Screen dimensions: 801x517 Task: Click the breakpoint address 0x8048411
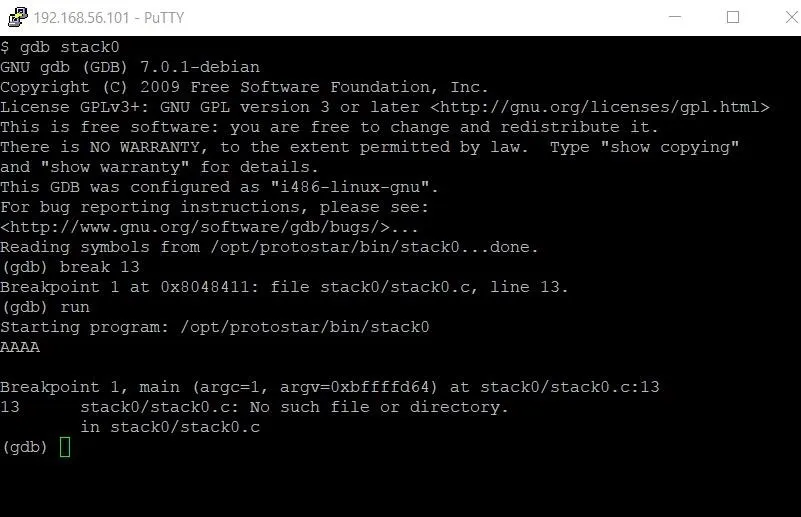[205, 287]
